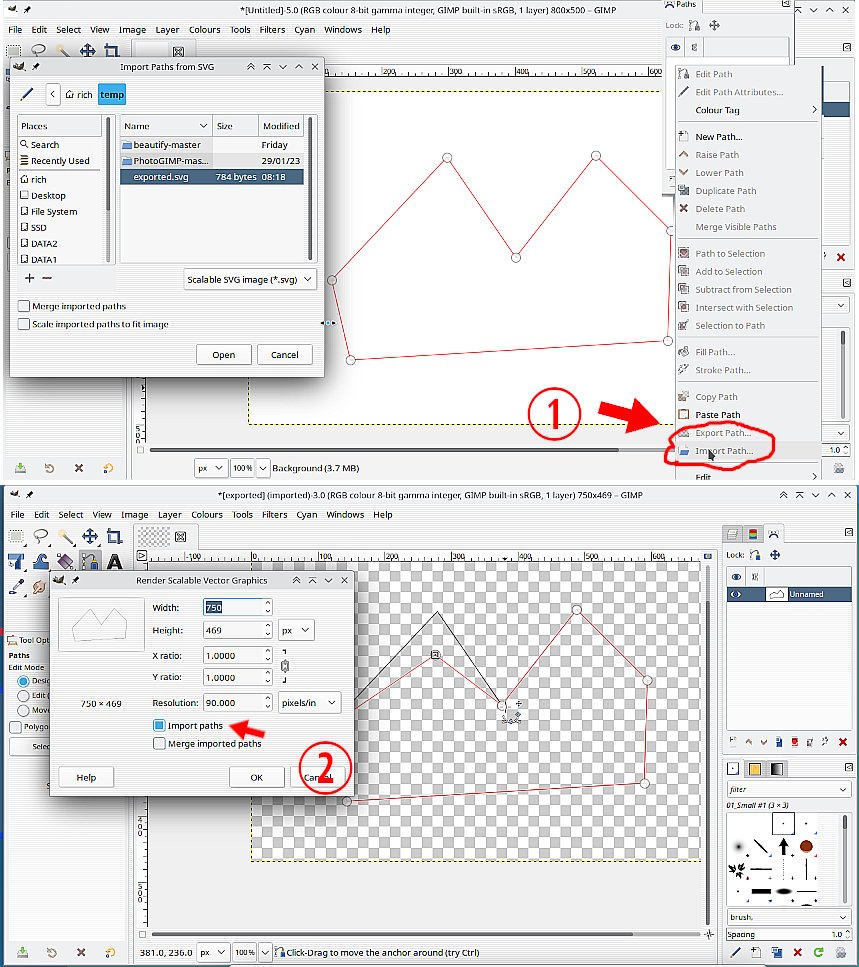Click Cancel in Import Paths from SVG dialog

tap(285, 355)
